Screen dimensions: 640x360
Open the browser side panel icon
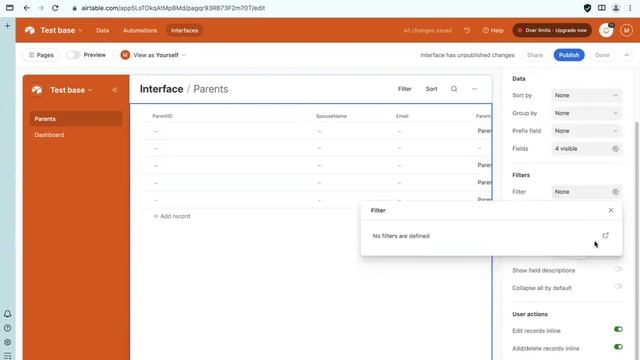pyautogui.click(x=602, y=8)
